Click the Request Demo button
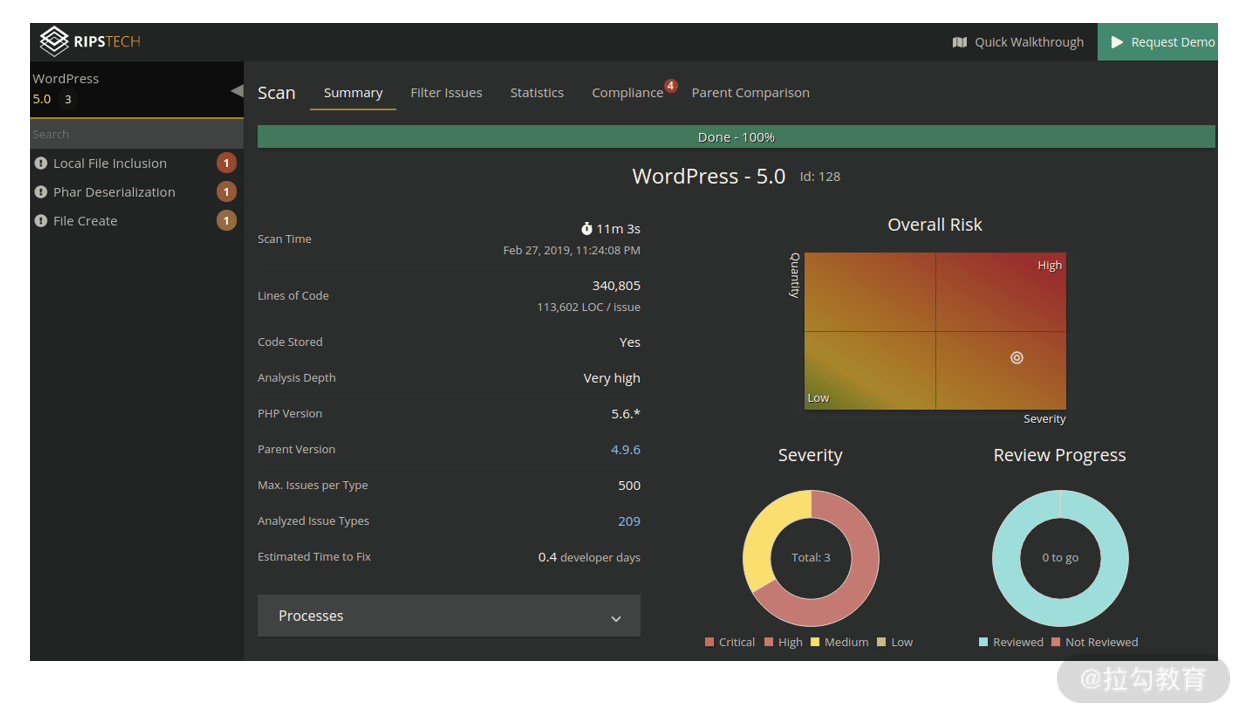Screen dimensions: 1249x719 click(x=1158, y=42)
